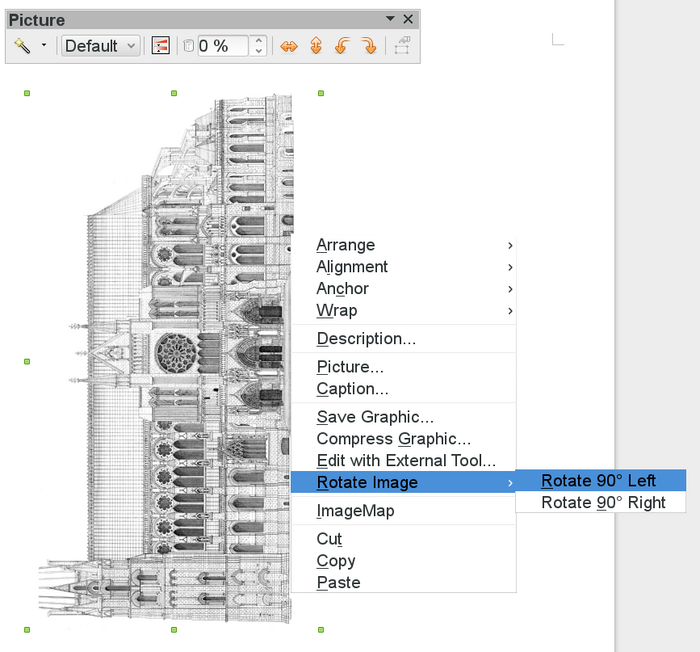The image size is (700, 652).
Task: Click the Color adjustment icon in Picture toolbar
Action: [160, 46]
